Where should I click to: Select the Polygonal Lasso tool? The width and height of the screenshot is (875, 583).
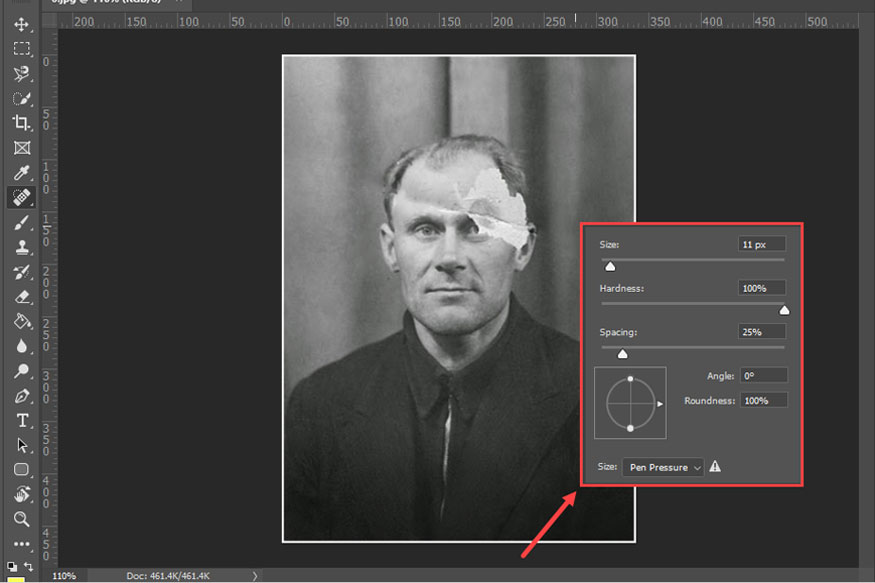[x=22, y=74]
